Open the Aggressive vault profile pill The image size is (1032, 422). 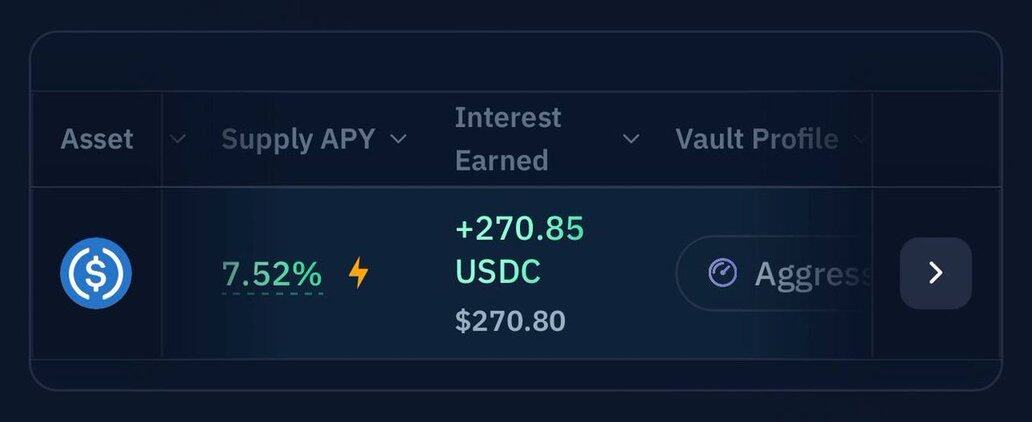coord(774,273)
